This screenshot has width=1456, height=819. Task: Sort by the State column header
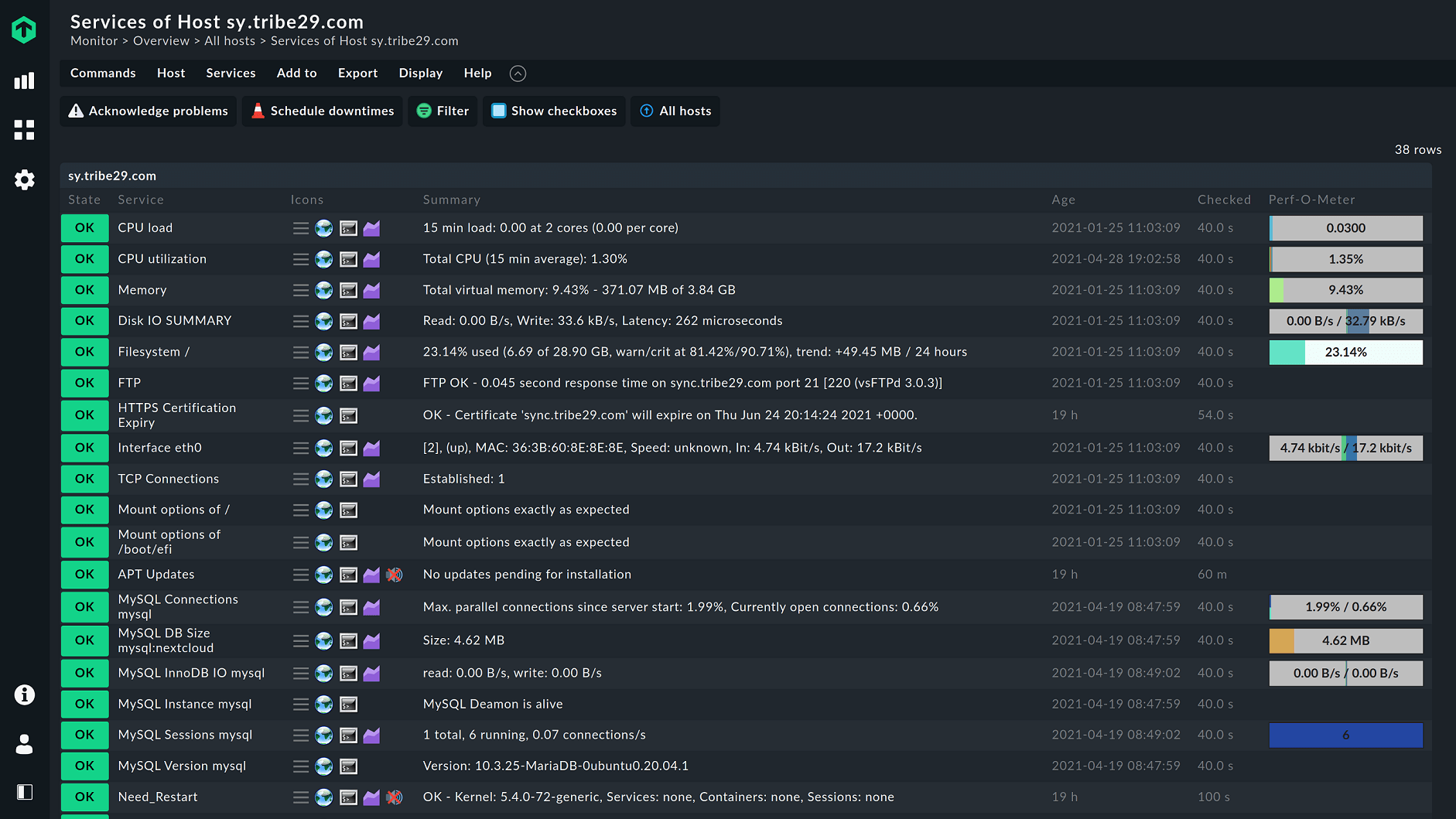[84, 200]
